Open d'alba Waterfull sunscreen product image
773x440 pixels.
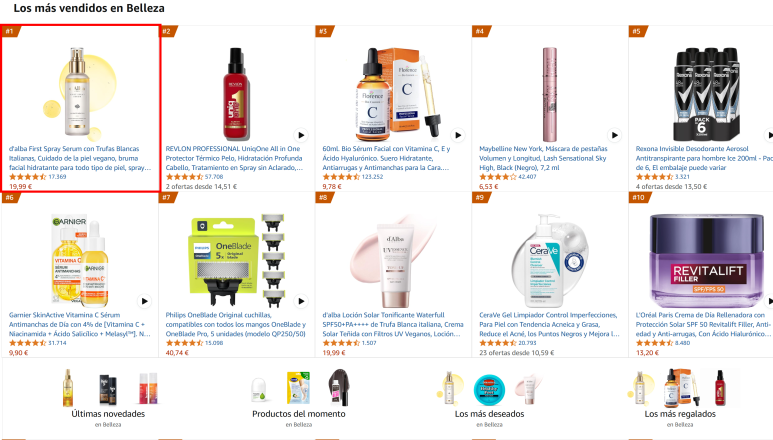[x=393, y=260]
